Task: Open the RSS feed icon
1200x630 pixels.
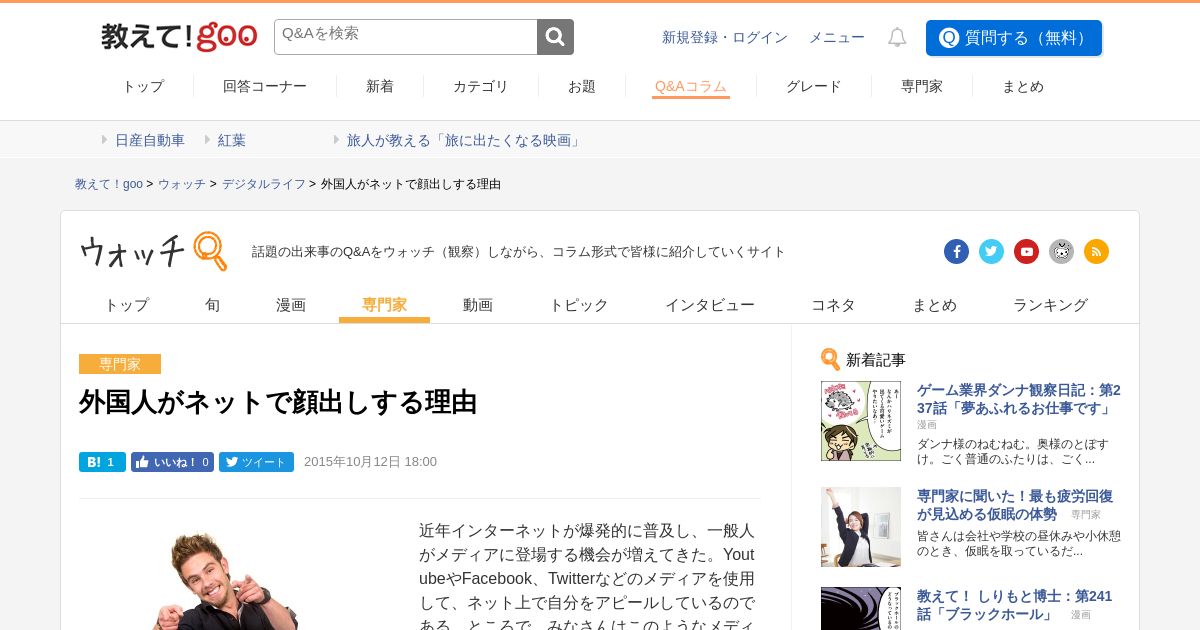Action: click(1096, 252)
